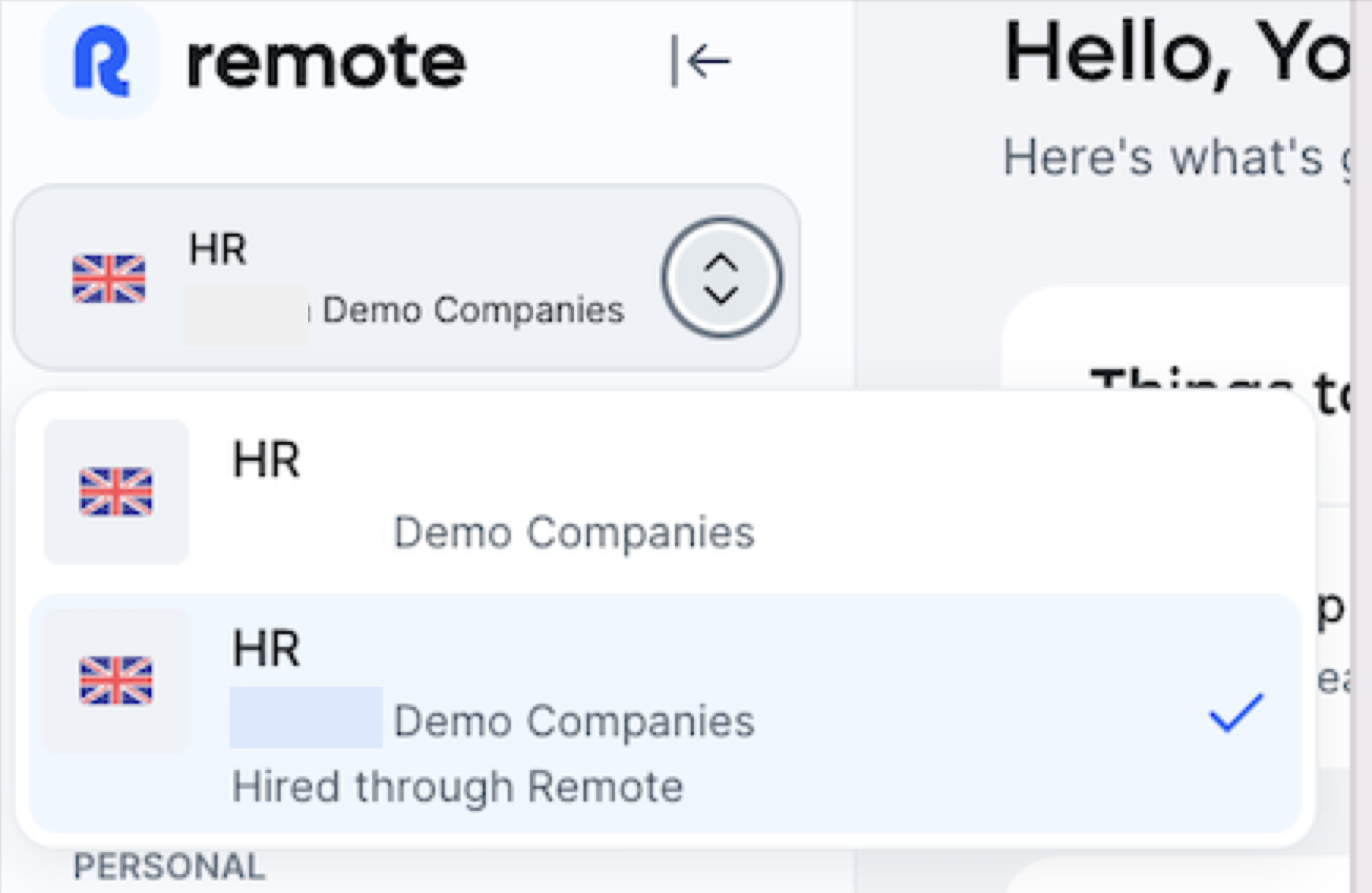Image resolution: width=1372 pixels, height=893 pixels.
Task: Click the UK flag beside first HR entry
Action: (x=115, y=491)
